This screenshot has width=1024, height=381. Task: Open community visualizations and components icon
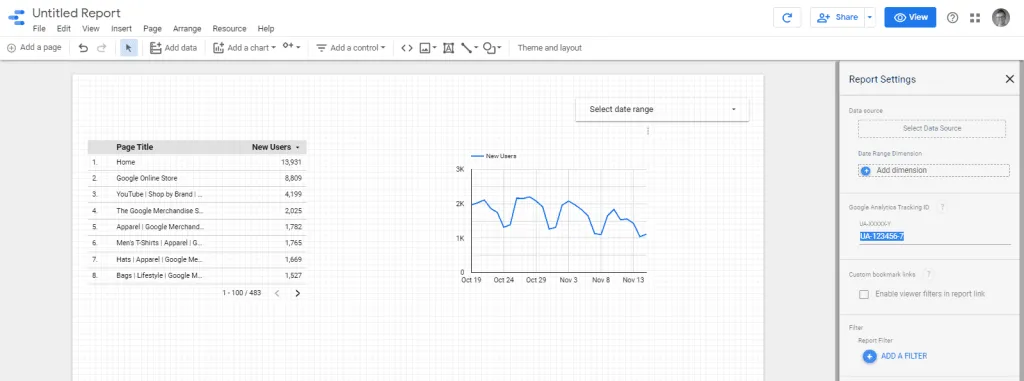(x=291, y=47)
